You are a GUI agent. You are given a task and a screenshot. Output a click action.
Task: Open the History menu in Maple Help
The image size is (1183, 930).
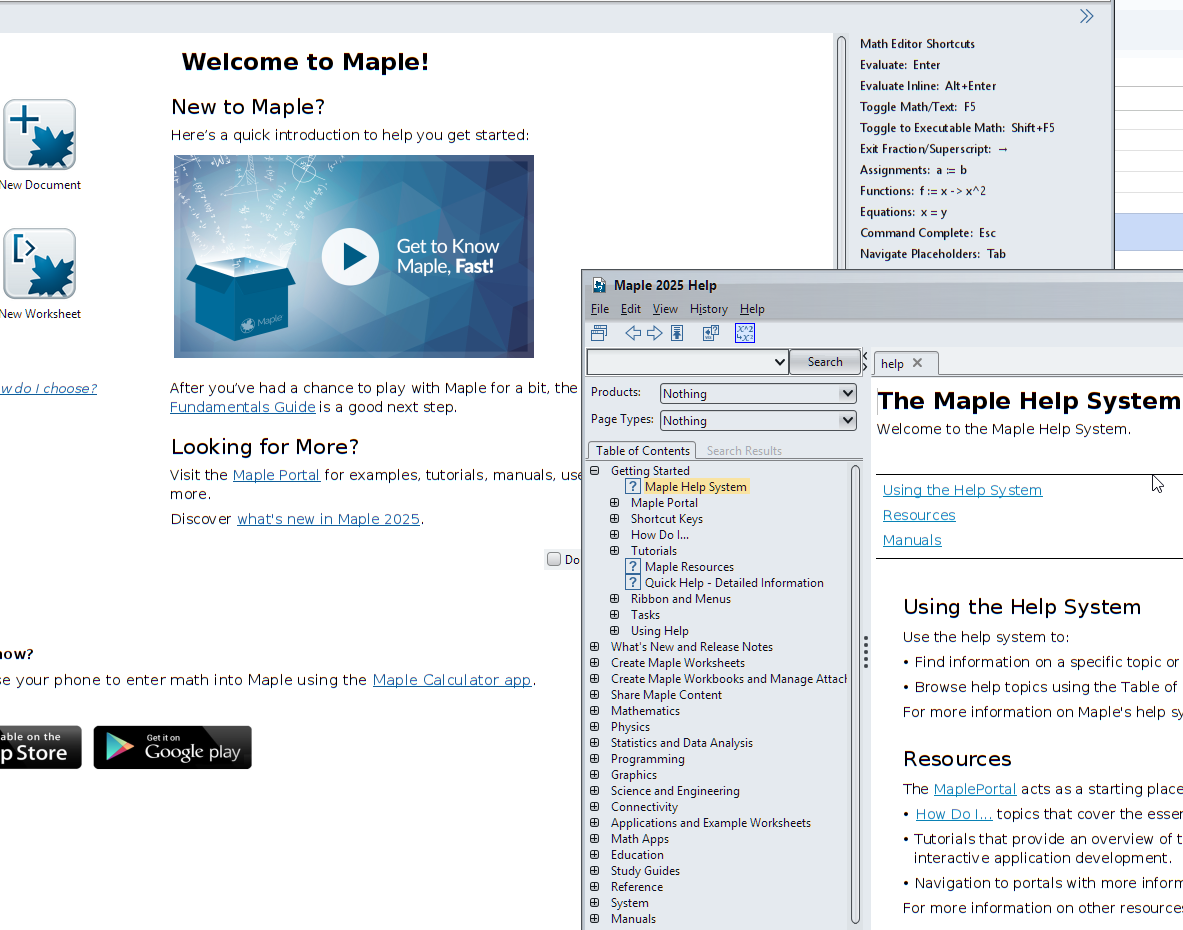pyautogui.click(x=708, y=308)
